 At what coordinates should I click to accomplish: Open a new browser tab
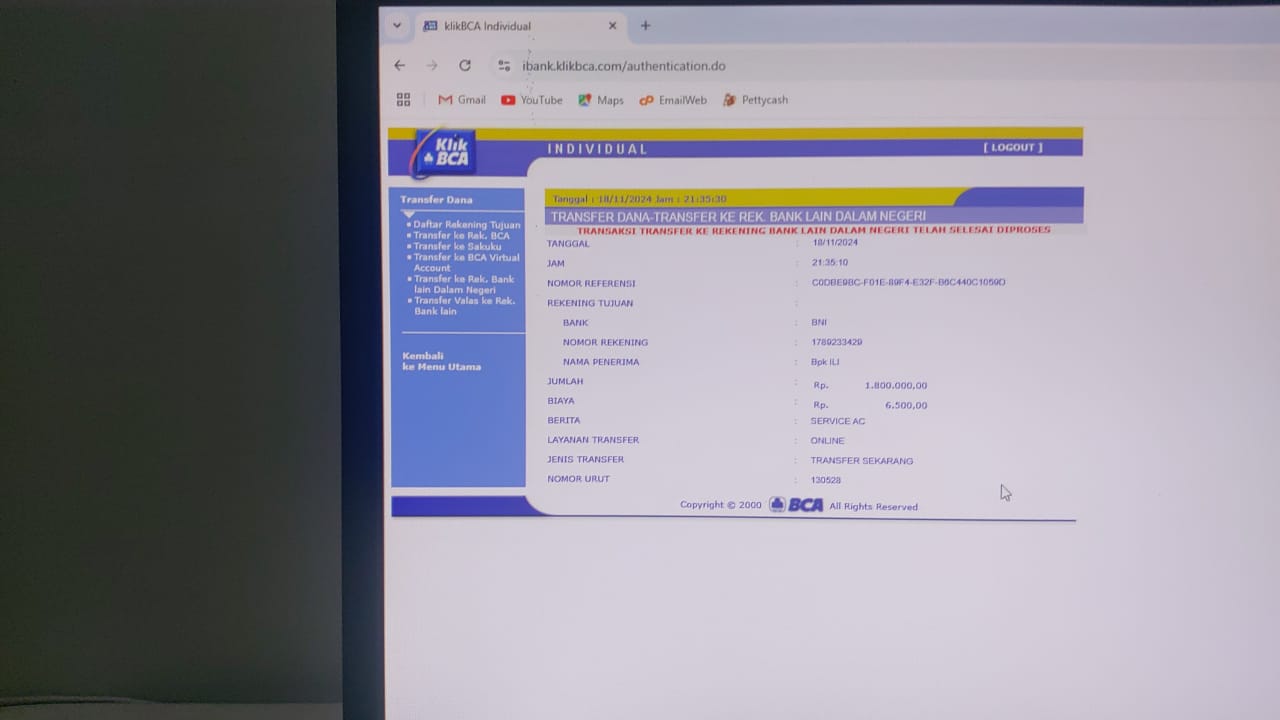645,26
